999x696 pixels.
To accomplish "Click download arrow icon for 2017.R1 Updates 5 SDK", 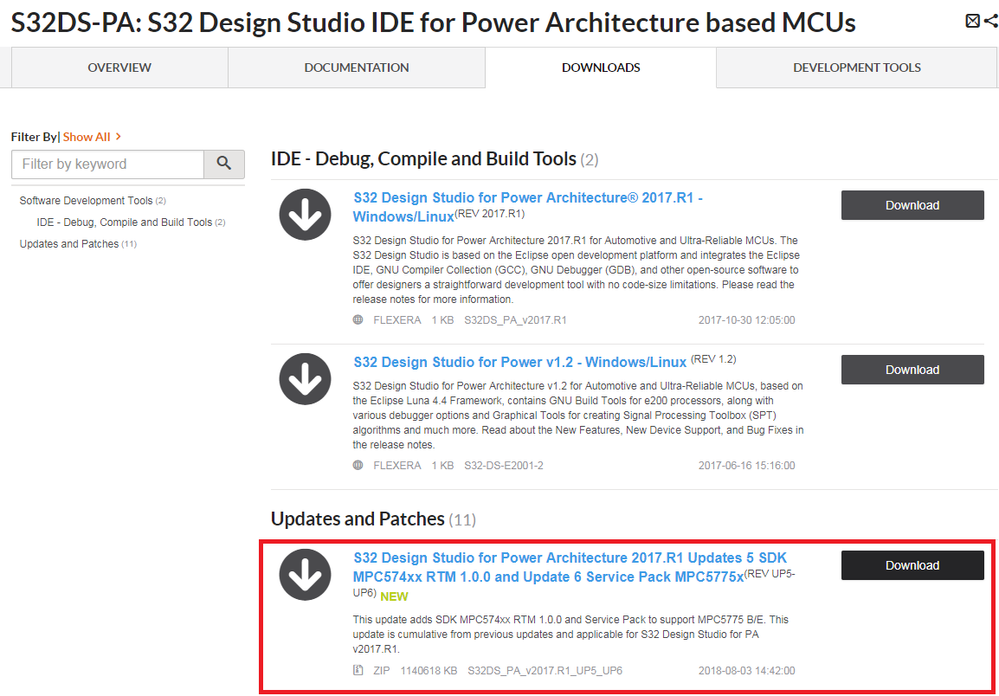I will (x=305, y=574).
